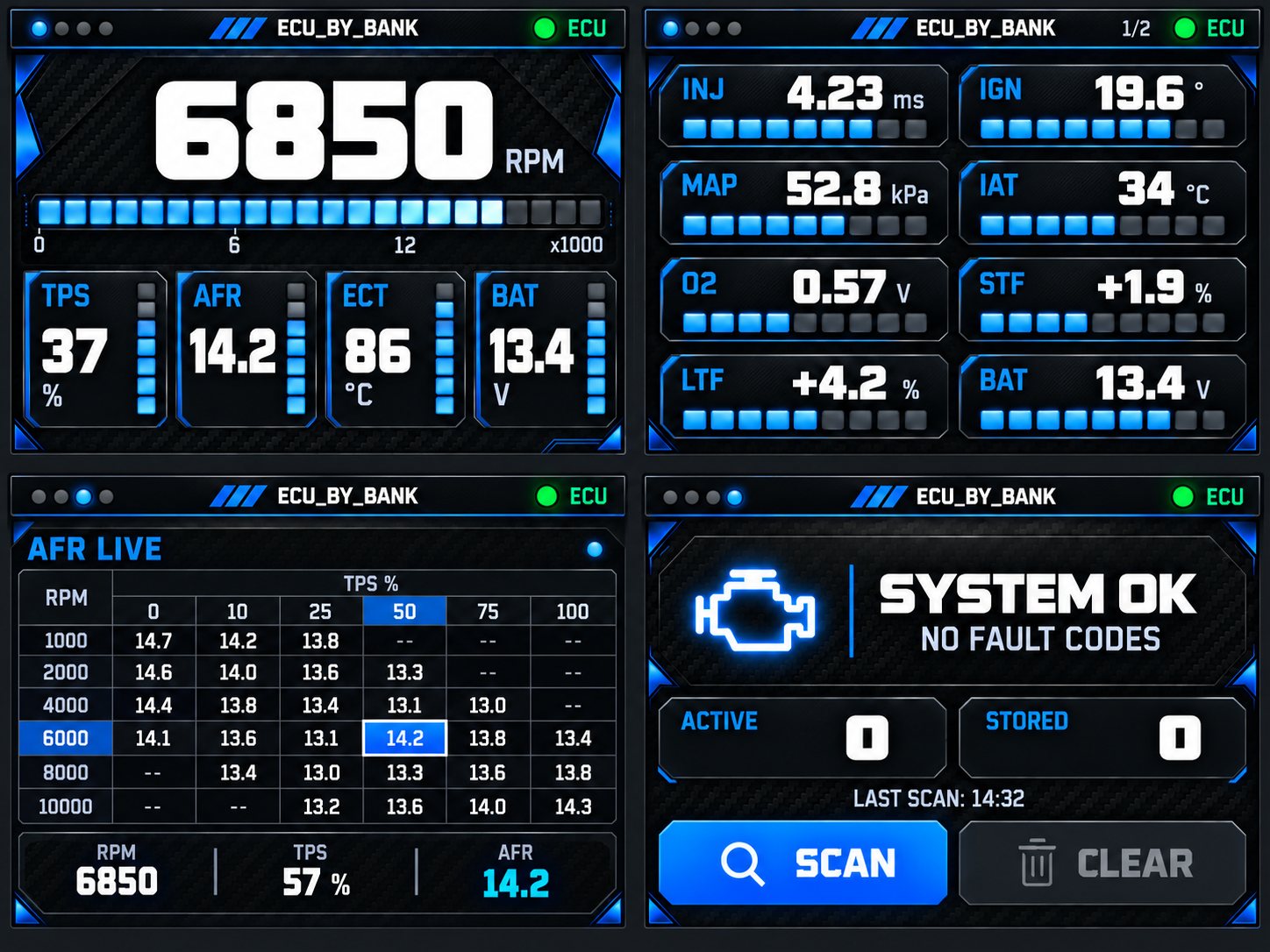Click the LAST SCAN: 14:32 text
This screenshot has width=1270, height=952.
tap(938, 799)
